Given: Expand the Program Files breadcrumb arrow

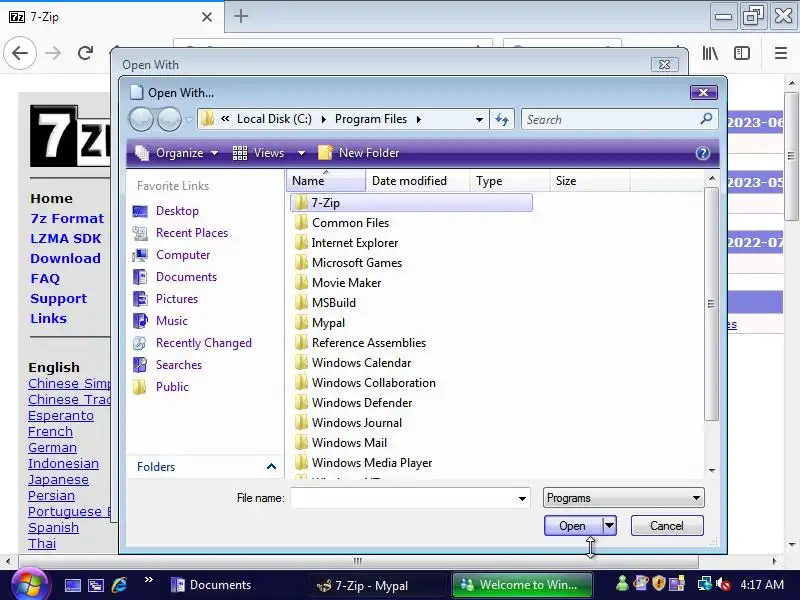Looking at the screenshot, I should (419, 119).
